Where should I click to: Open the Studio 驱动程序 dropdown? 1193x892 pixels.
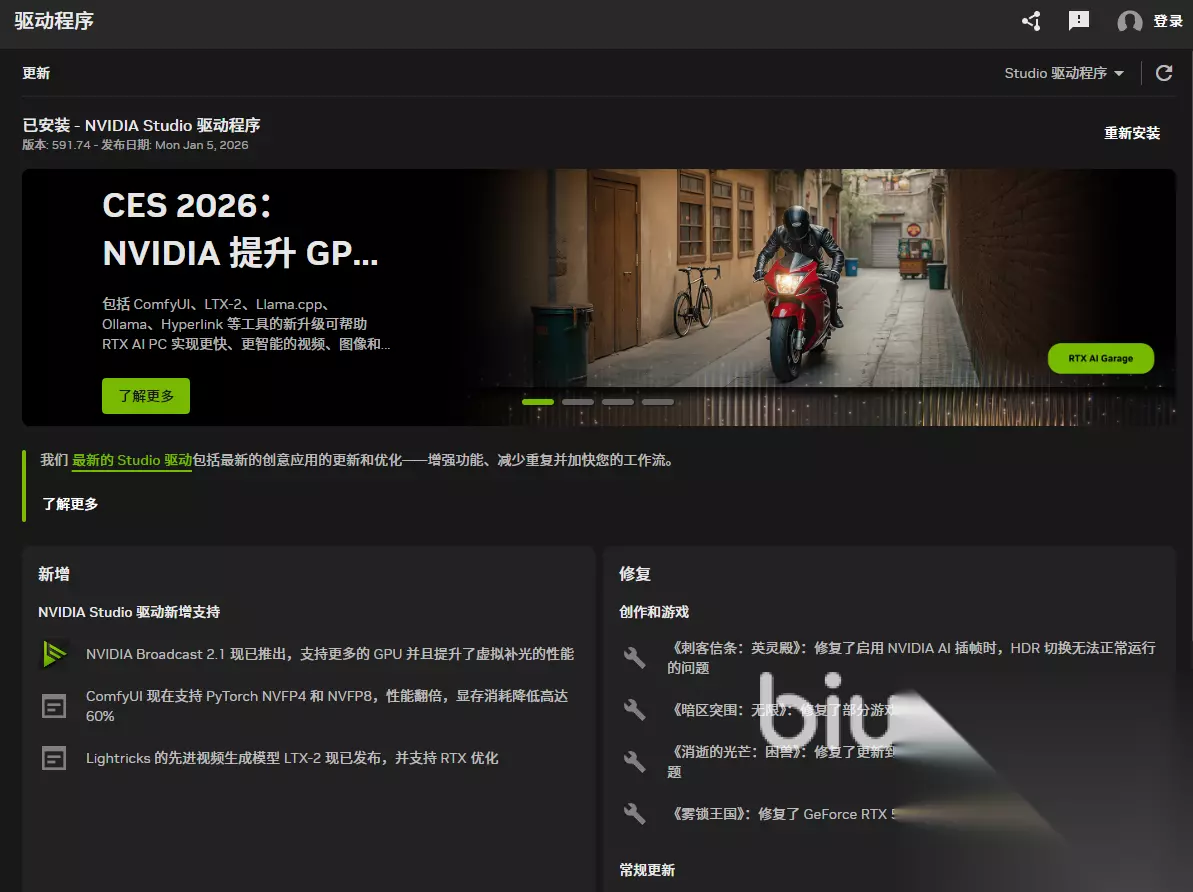click(x=1064, y=73)
